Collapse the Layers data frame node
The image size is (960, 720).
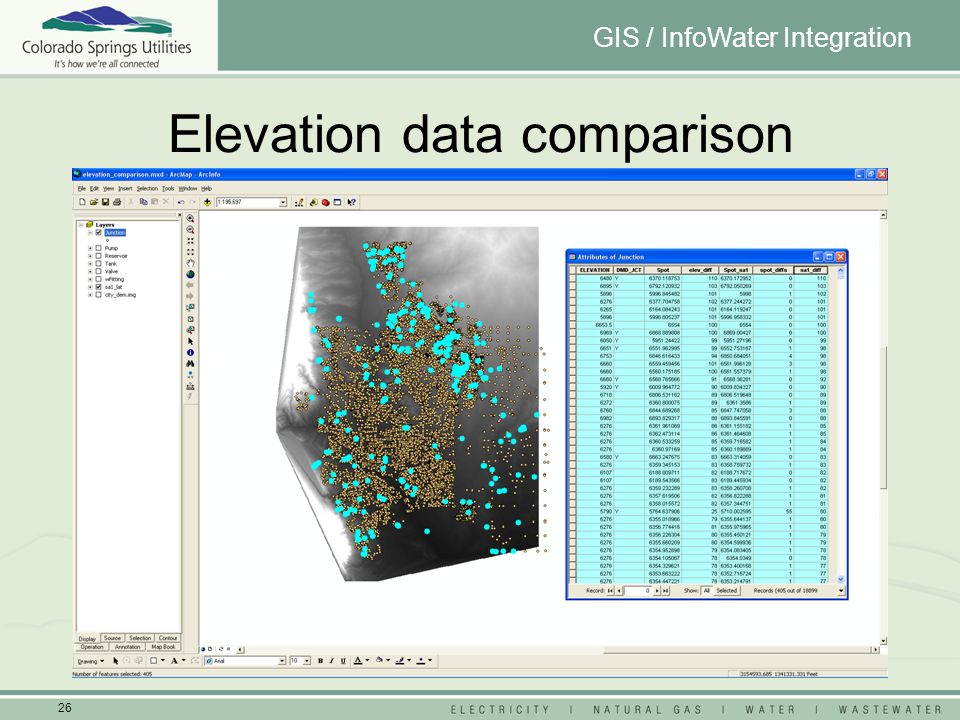(81, 225)
